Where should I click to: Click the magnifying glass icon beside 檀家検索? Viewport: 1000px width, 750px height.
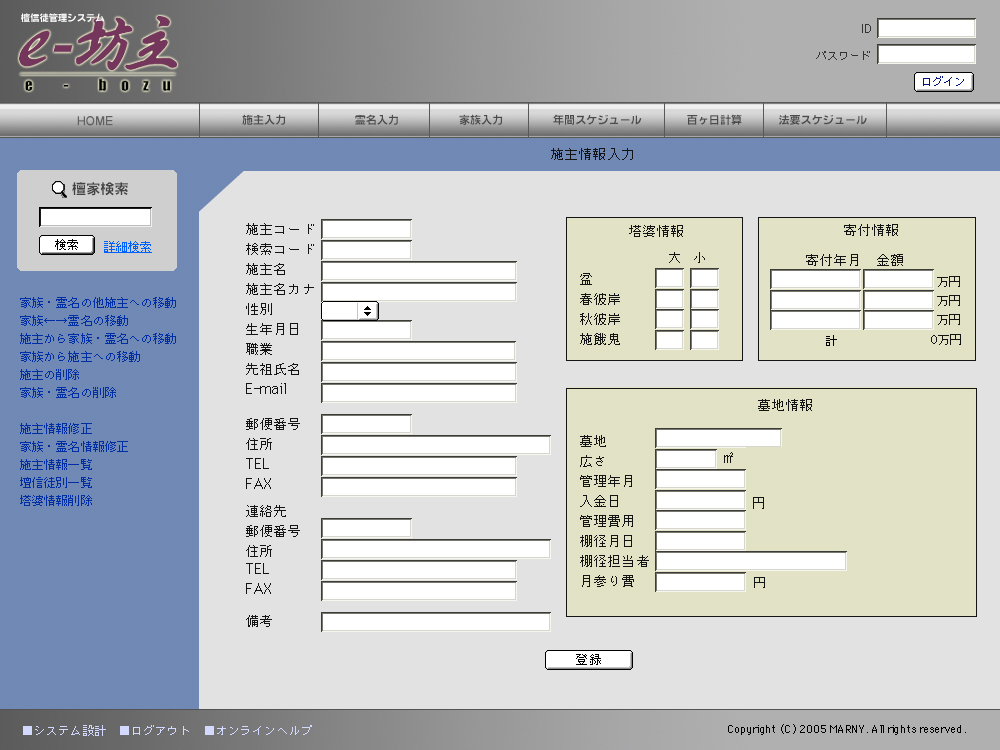[59, 189]
